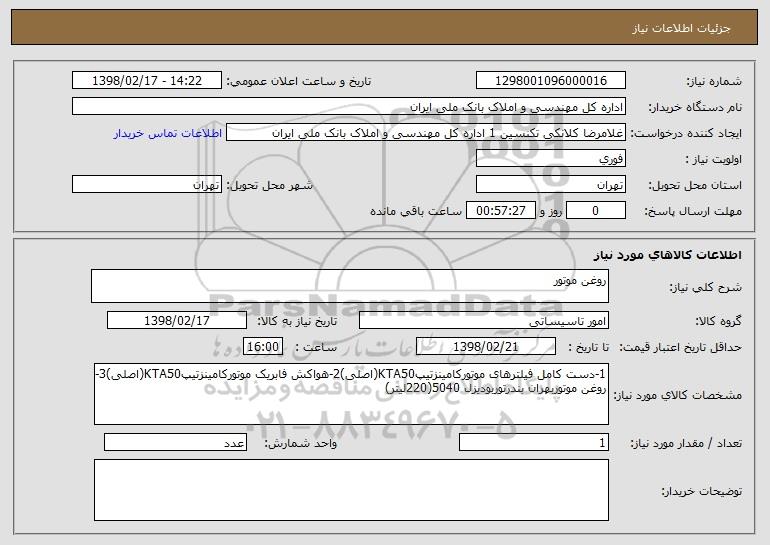Screen dimensions: 770x545
Task: Select the نام دستگاه خریدار field
Action: [x=349, y=106]
